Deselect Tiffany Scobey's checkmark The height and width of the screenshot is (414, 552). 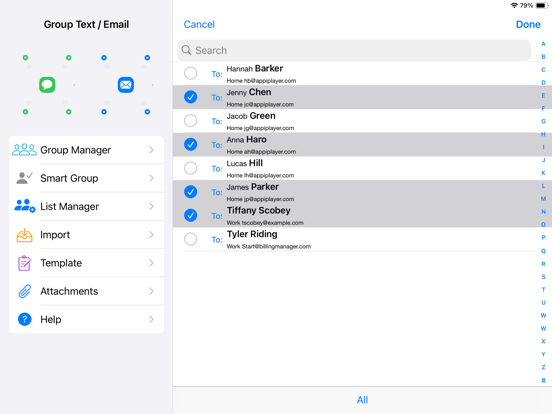pyautogui.click(x=190, y=215)
